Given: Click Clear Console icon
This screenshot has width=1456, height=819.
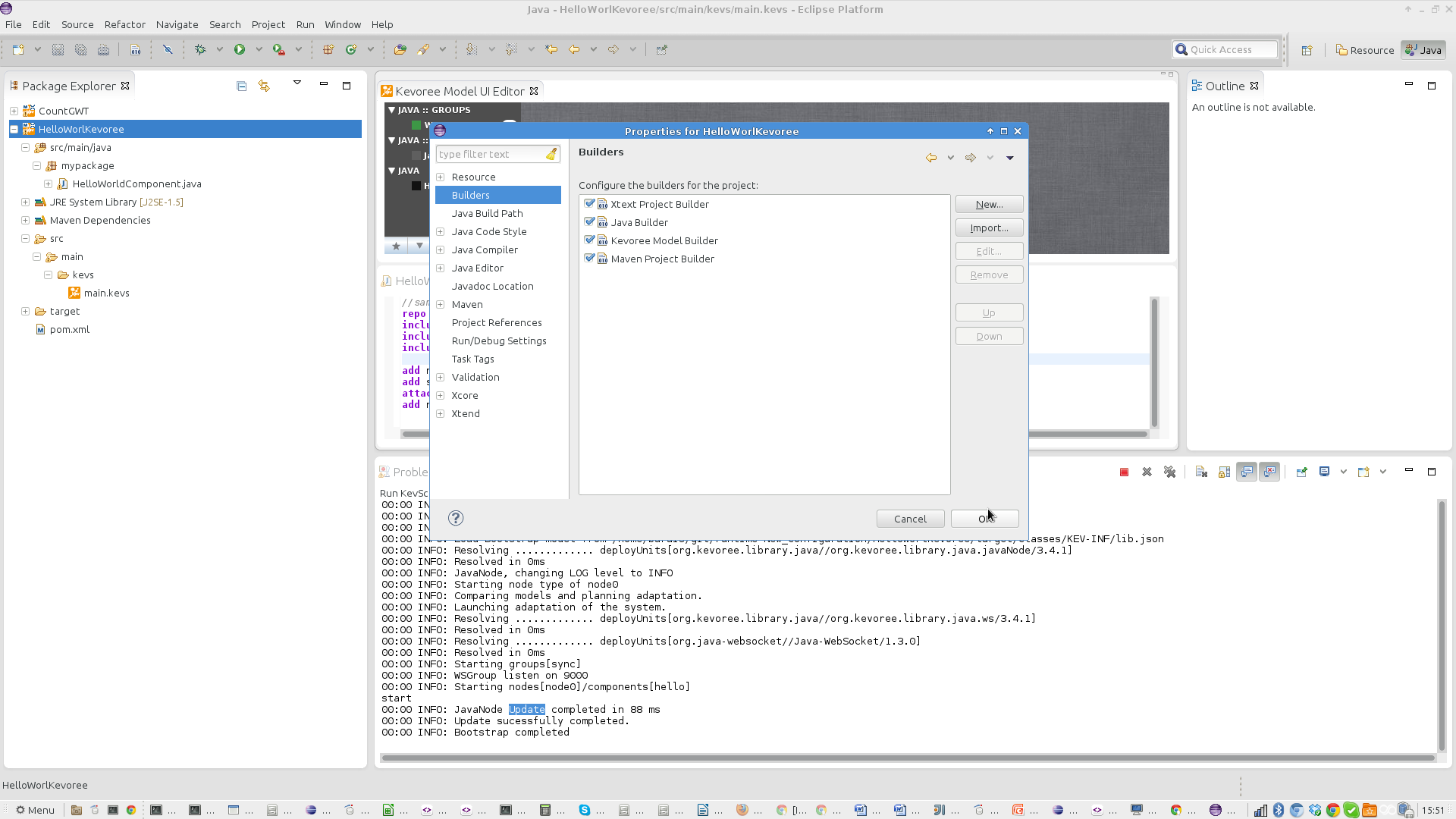Looking at the screenshot, I should (1201, 472).
